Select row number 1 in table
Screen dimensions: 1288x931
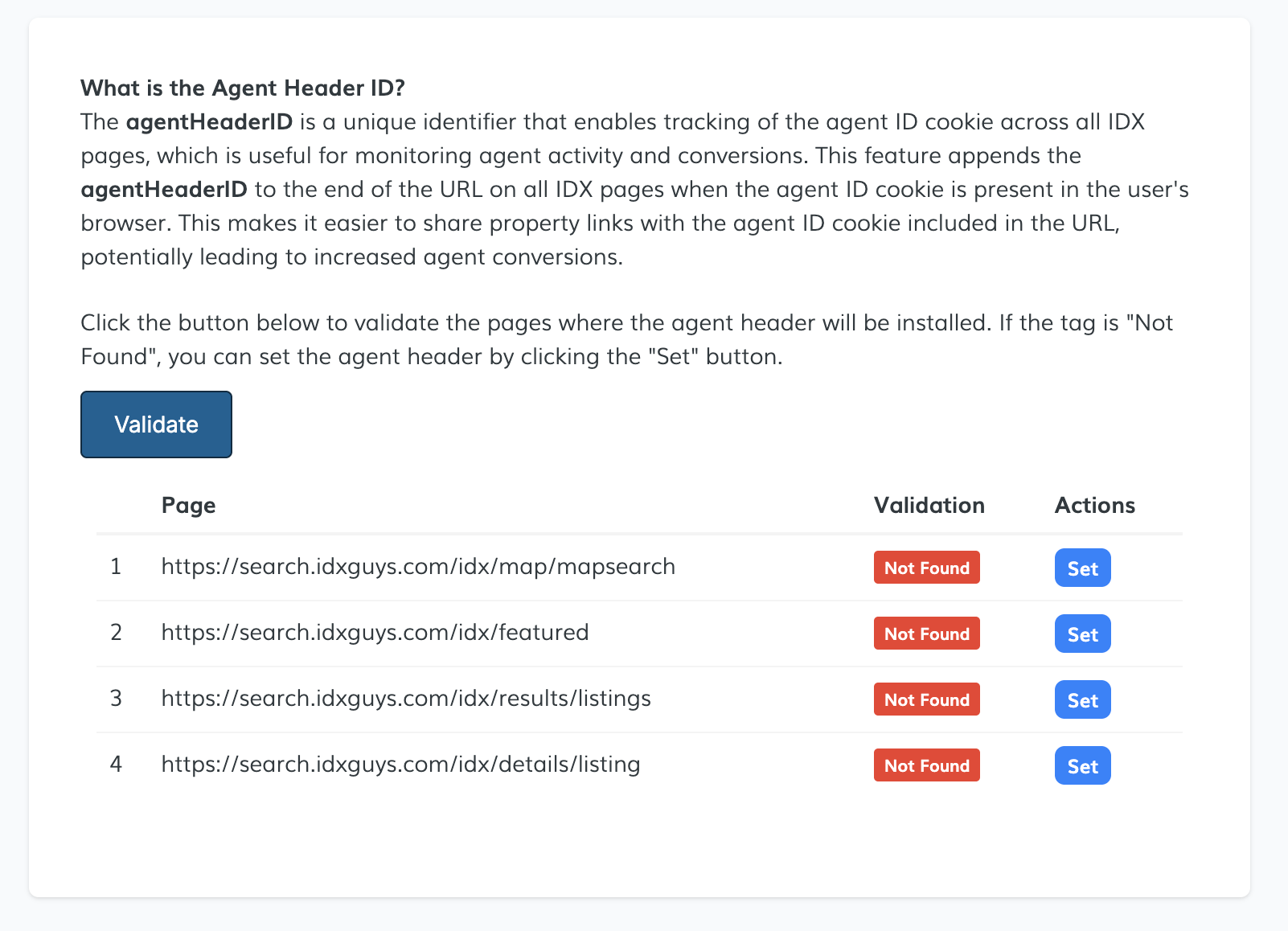point(116,567)
